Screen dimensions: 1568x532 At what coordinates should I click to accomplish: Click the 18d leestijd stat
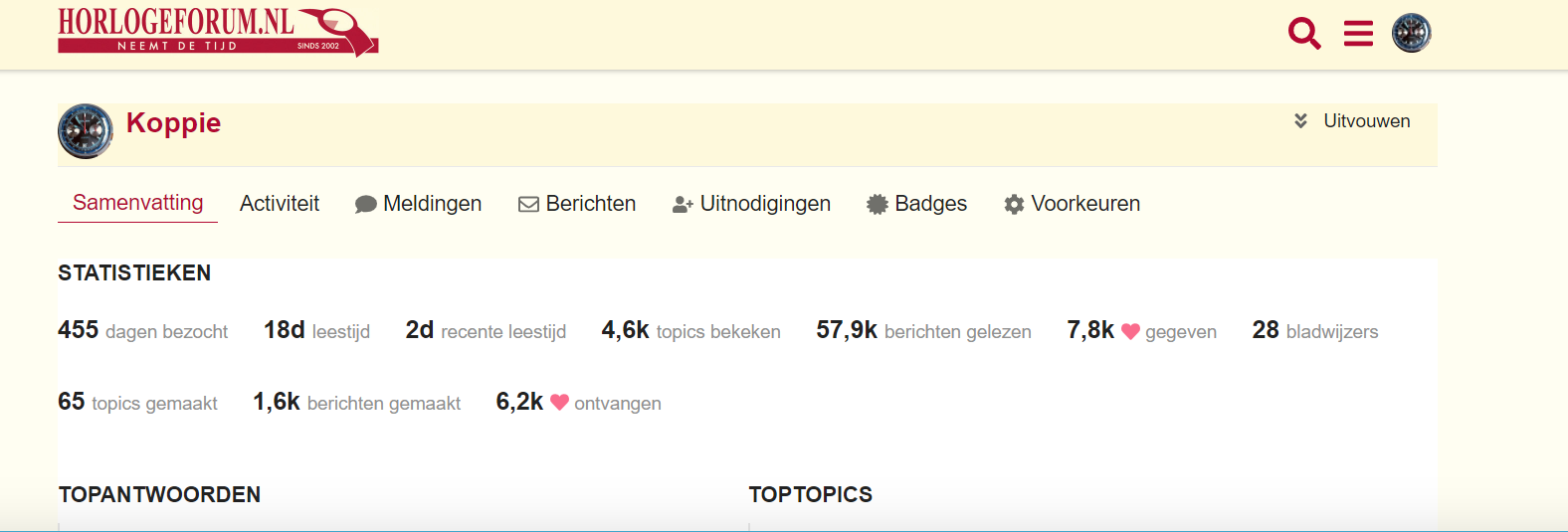(x=316, y=330)
